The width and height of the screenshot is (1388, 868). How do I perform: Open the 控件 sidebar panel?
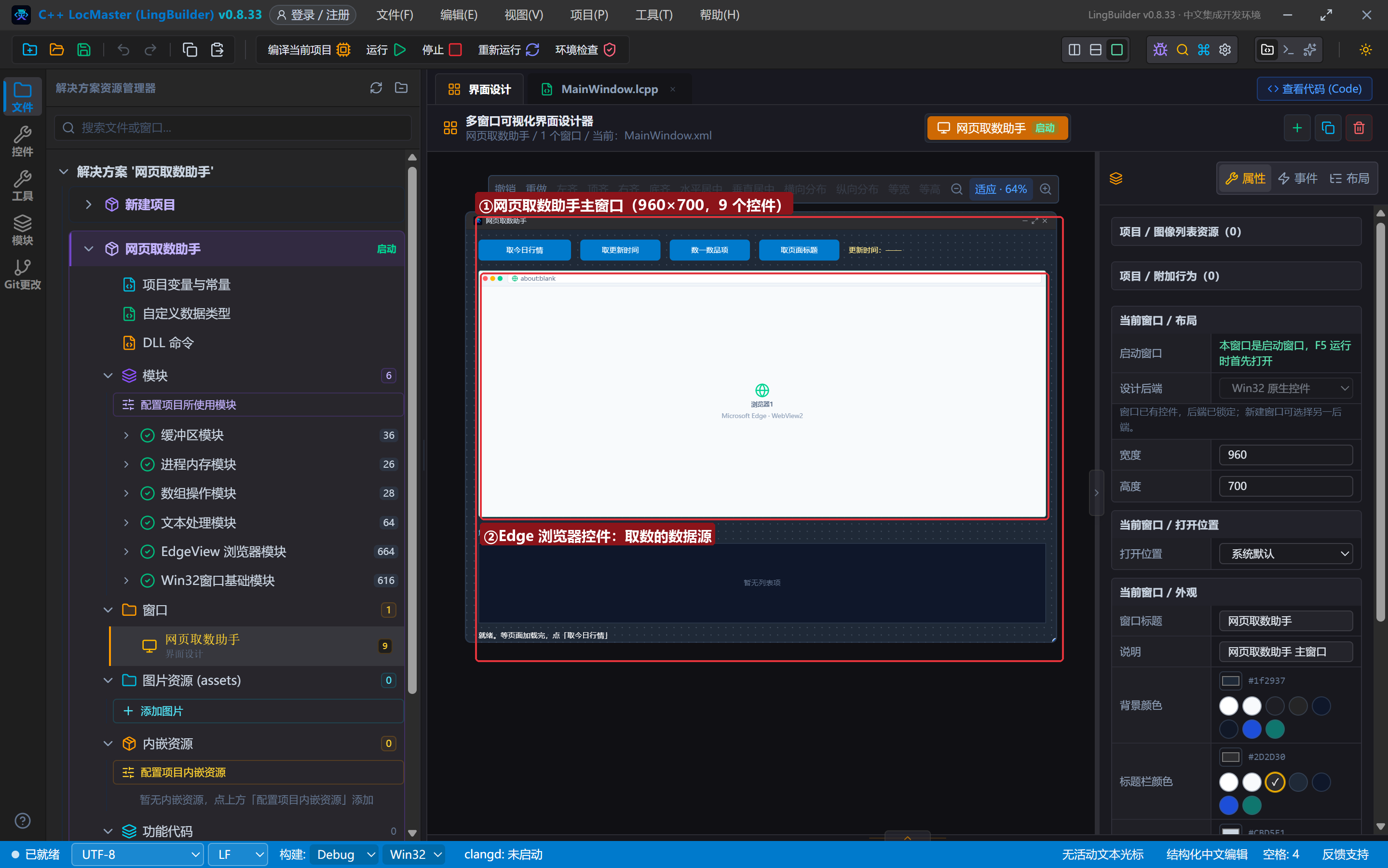coord(22,142)
